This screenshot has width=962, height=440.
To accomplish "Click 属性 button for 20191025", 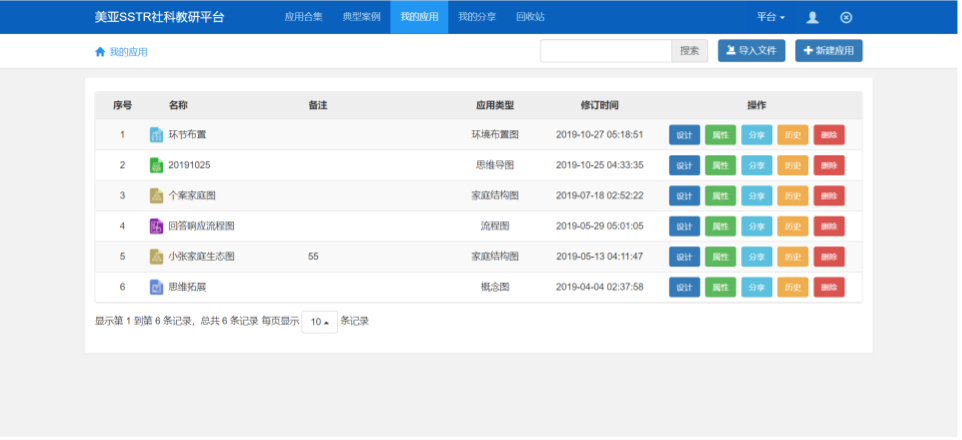I will (720, 165).
